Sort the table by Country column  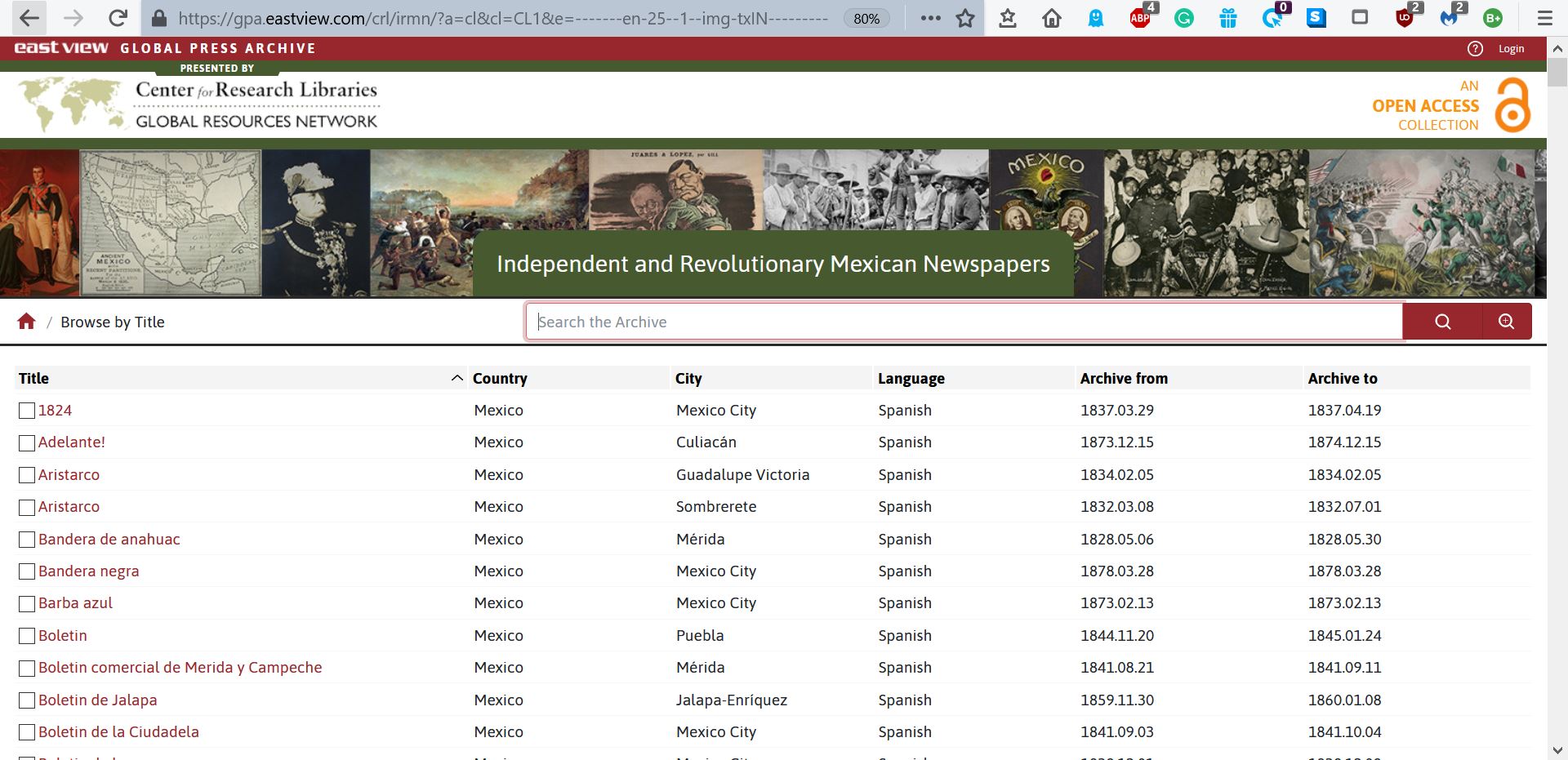(x=500, y=378)
